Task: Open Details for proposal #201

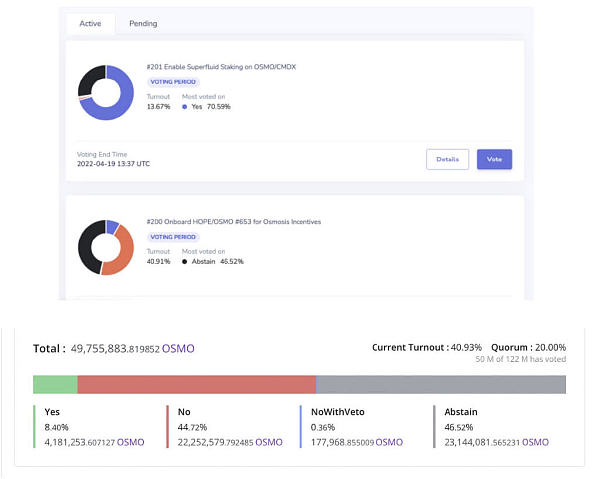Action: [x=447, y=159]
